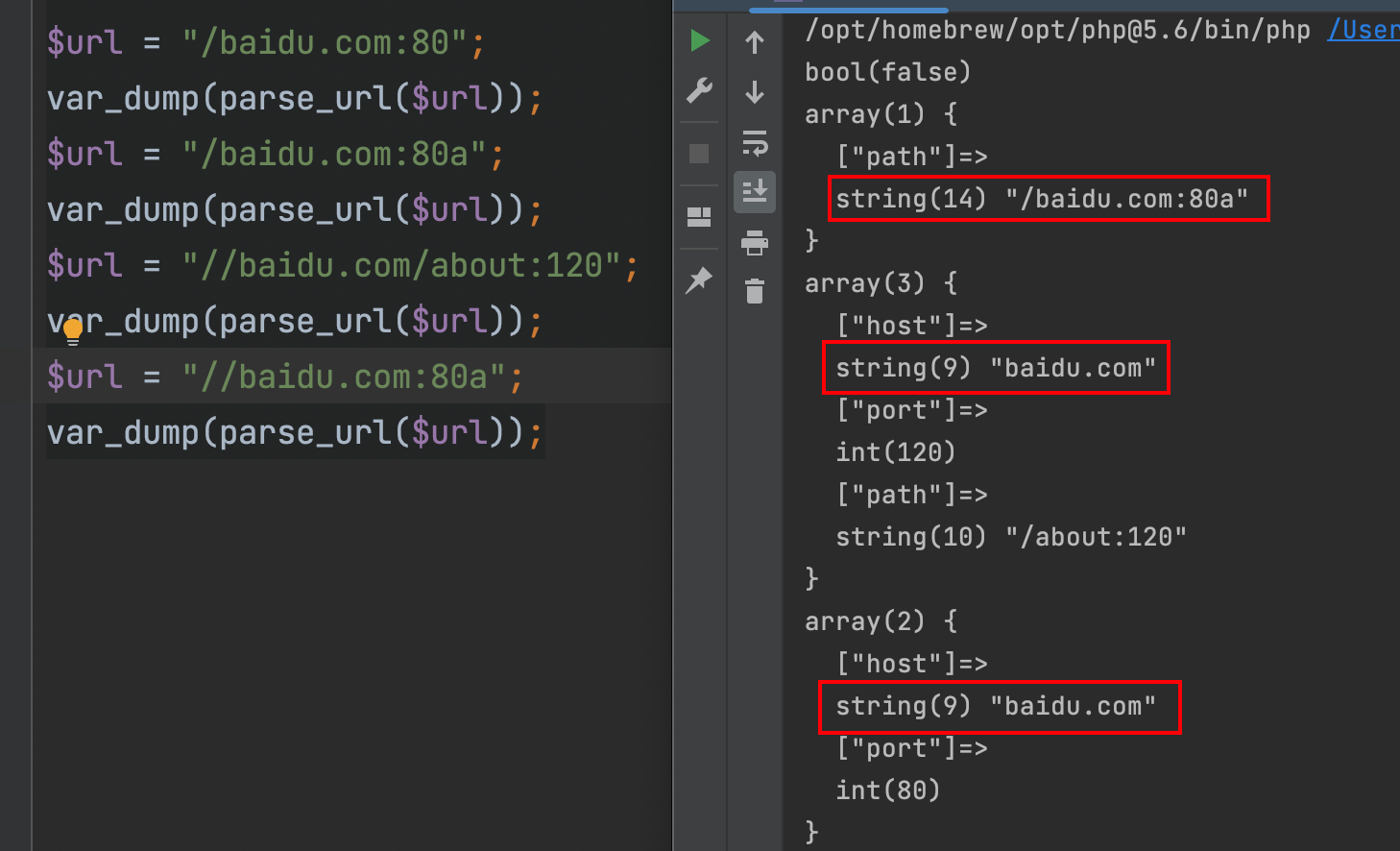Select output line array(1) {
The height and width of the screenshot is (851, 1400).
(x=881, y=114)
